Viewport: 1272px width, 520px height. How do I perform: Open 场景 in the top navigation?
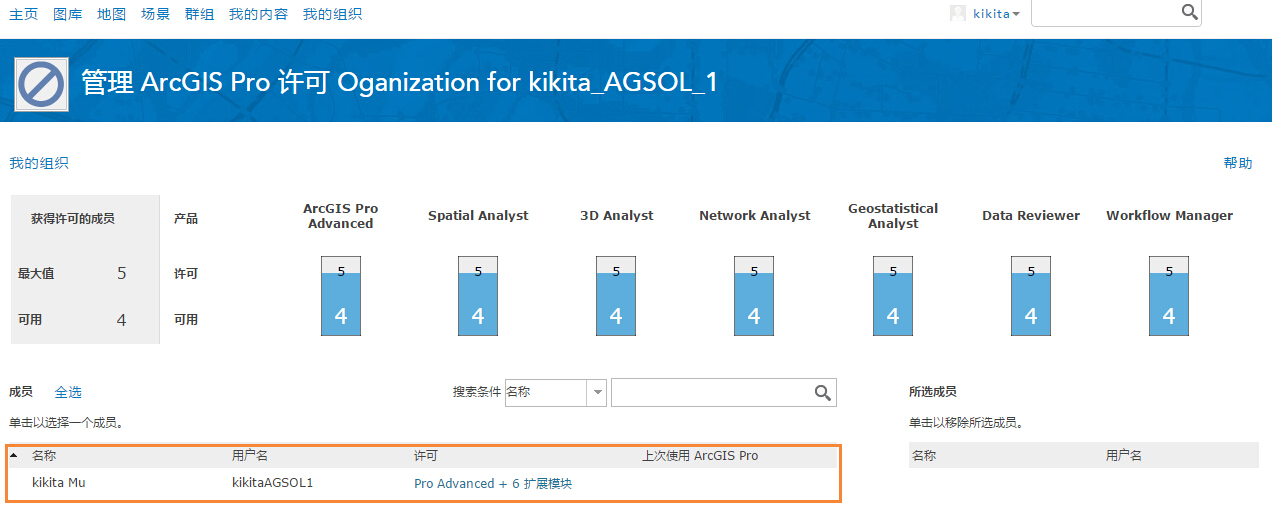tap(155, 14)
